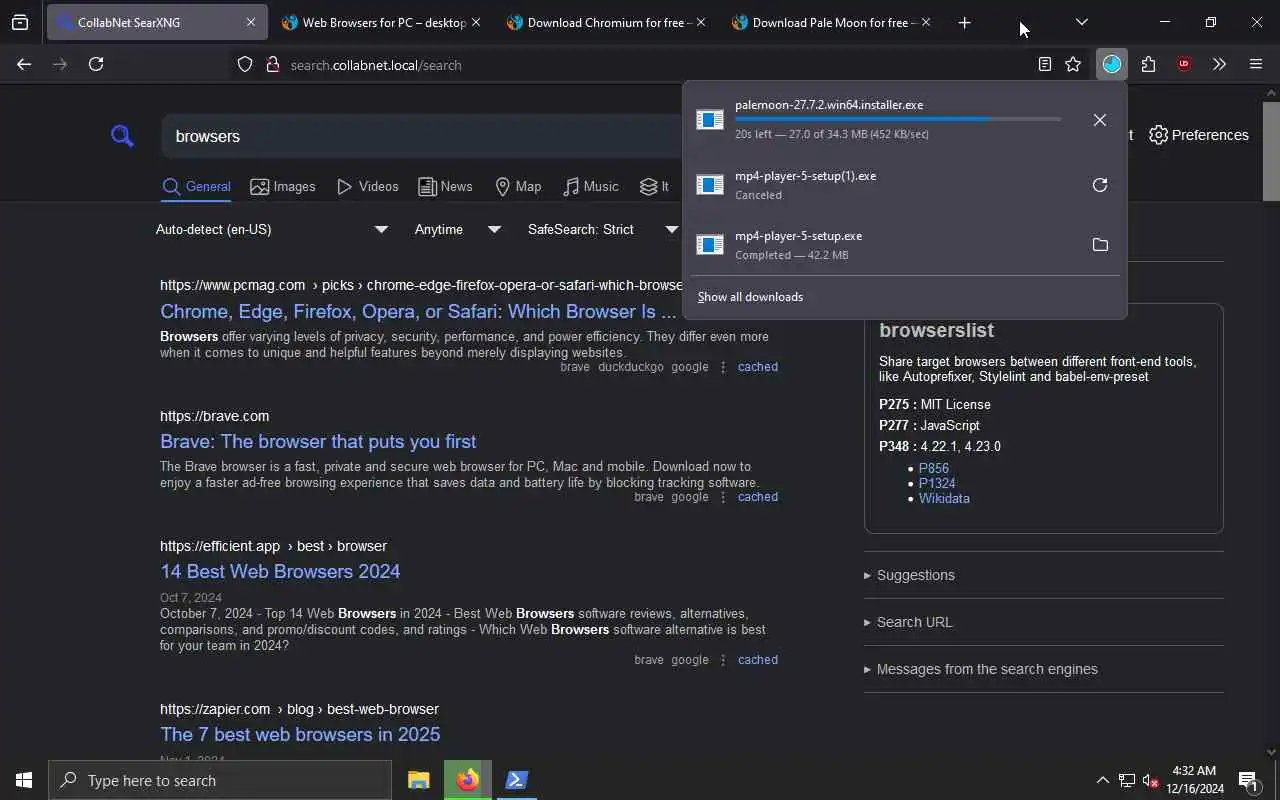Cancel the palemoon installer download
Image resolution: width=1280 pixels, height=800 pixels.
pyautogui.click(x=1100, y=120)
